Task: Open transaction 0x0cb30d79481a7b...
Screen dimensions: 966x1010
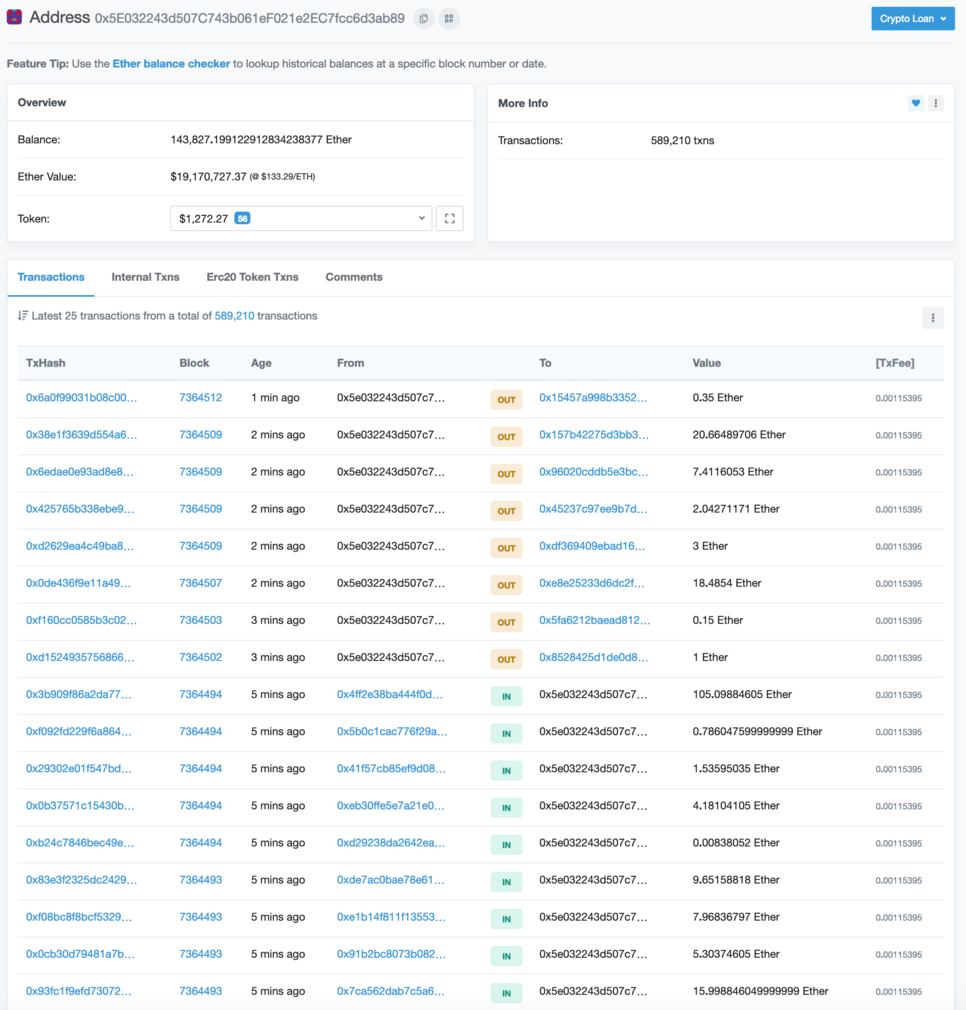Action: [x=80, y=954]
